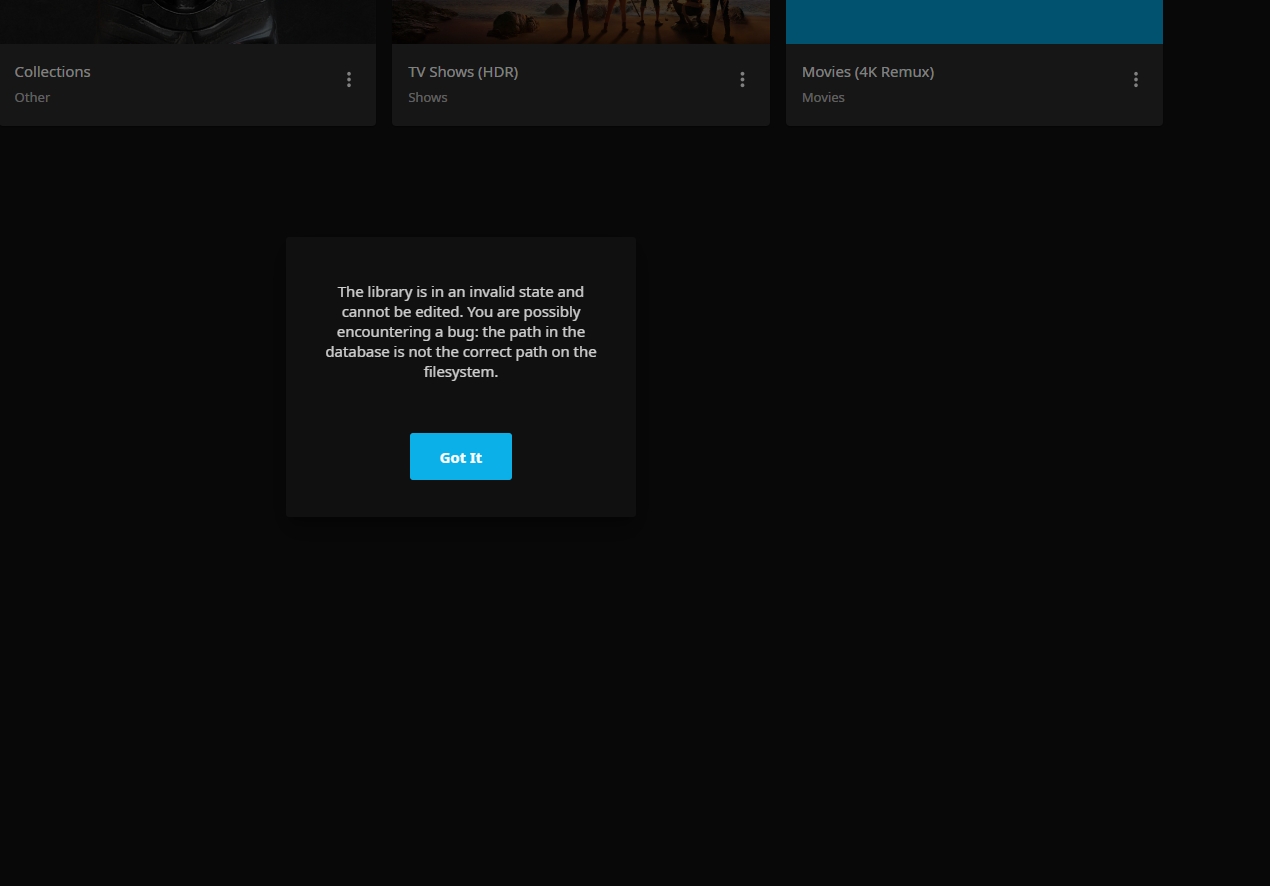Image resolution: width=1270 pixels, height=886 pixels.
Task: Click the "Other" type label under Collections
Action: [32, 97]
